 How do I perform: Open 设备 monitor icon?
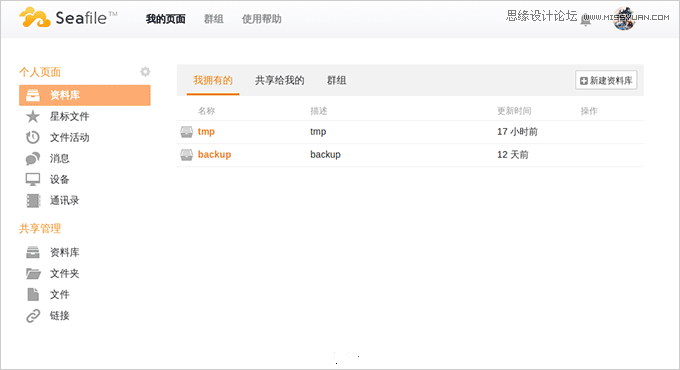33,179
